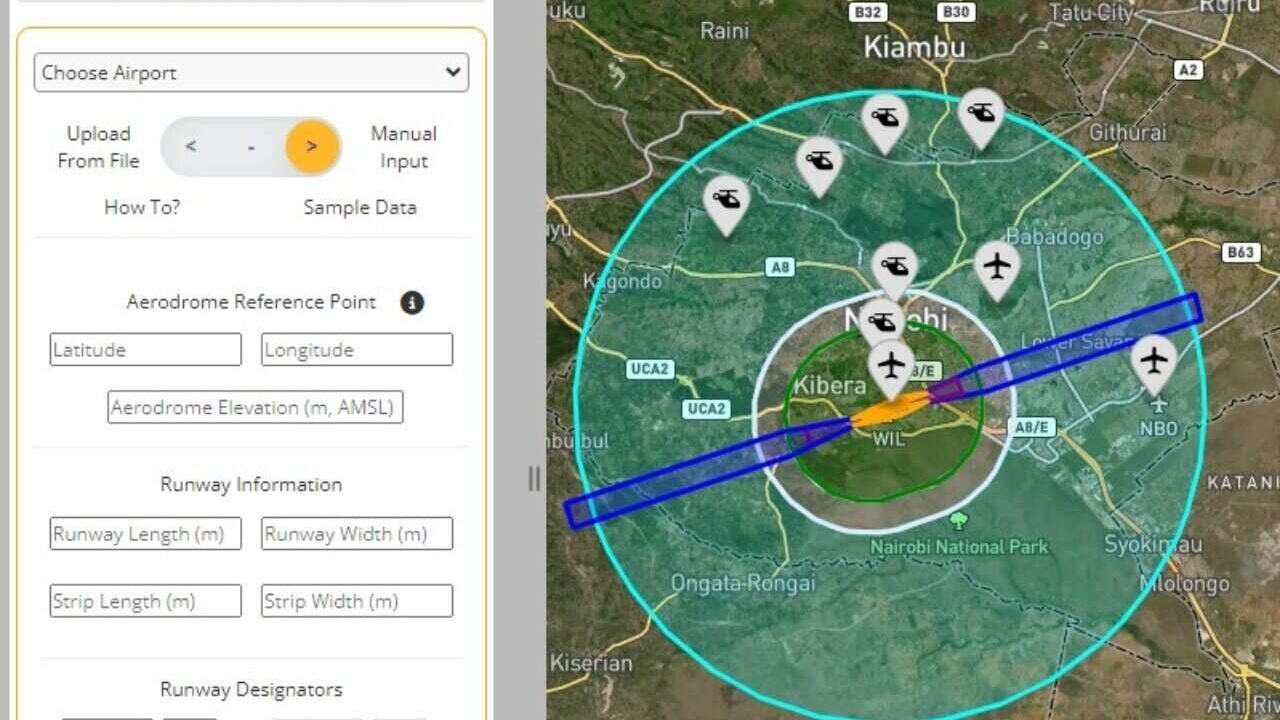The height and width of the screenshot is (720, 1280).
Task: Focus the Longitude input field
Action: pos(357,350)
